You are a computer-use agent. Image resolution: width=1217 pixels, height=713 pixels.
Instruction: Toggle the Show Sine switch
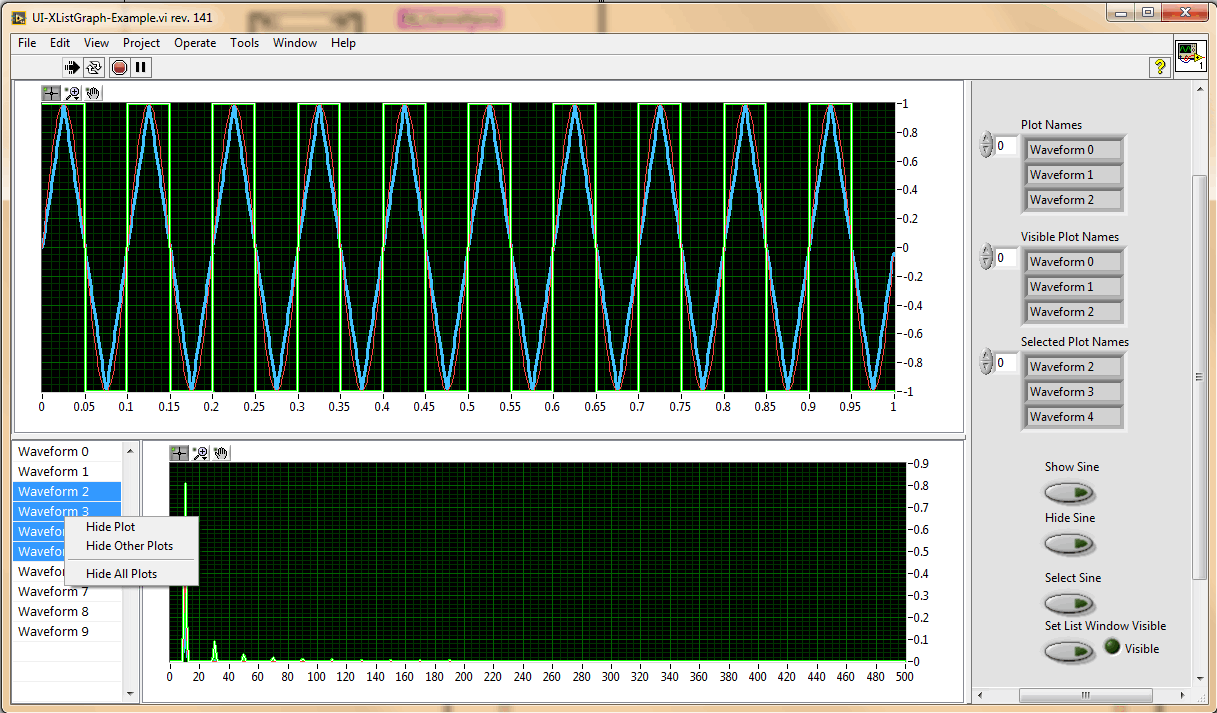click(x=1069, y=493)
